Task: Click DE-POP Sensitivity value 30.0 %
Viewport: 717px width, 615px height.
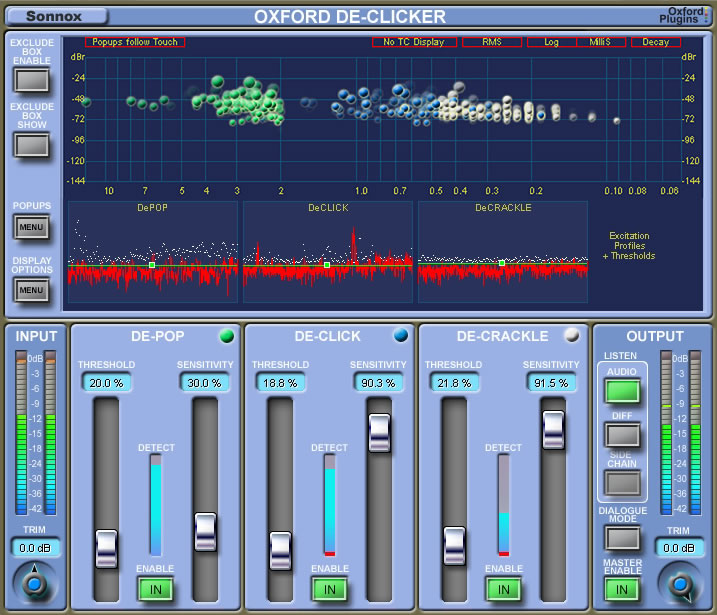Action: (204, 383)
